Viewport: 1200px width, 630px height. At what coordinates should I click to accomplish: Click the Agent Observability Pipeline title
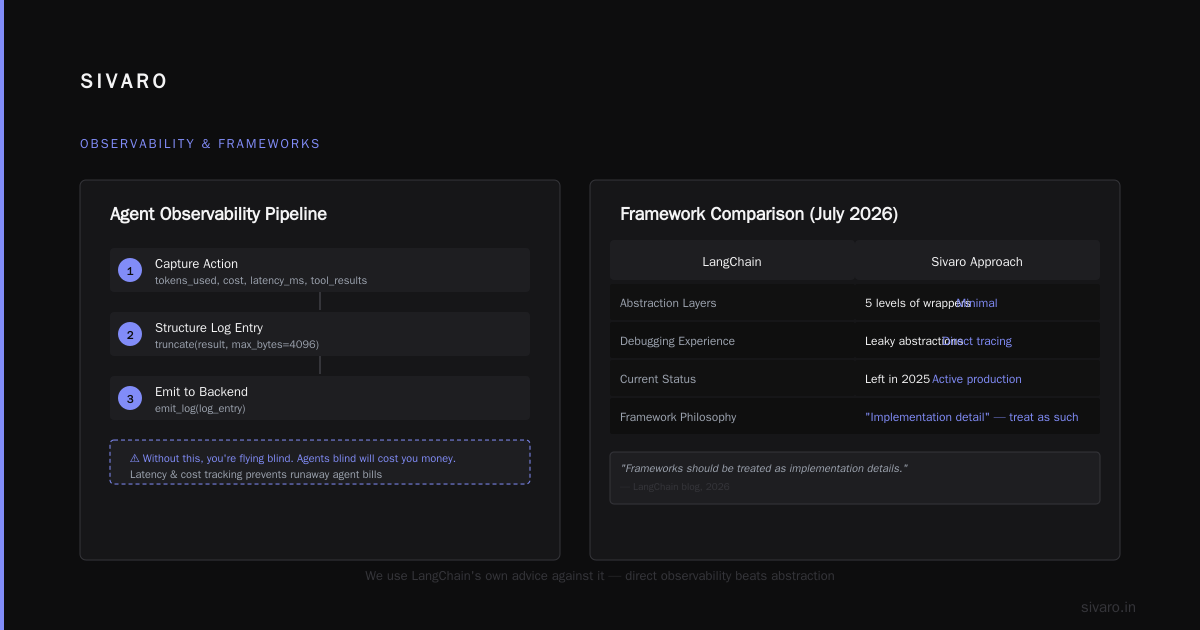pyautogui.click(x=218, y=214)
